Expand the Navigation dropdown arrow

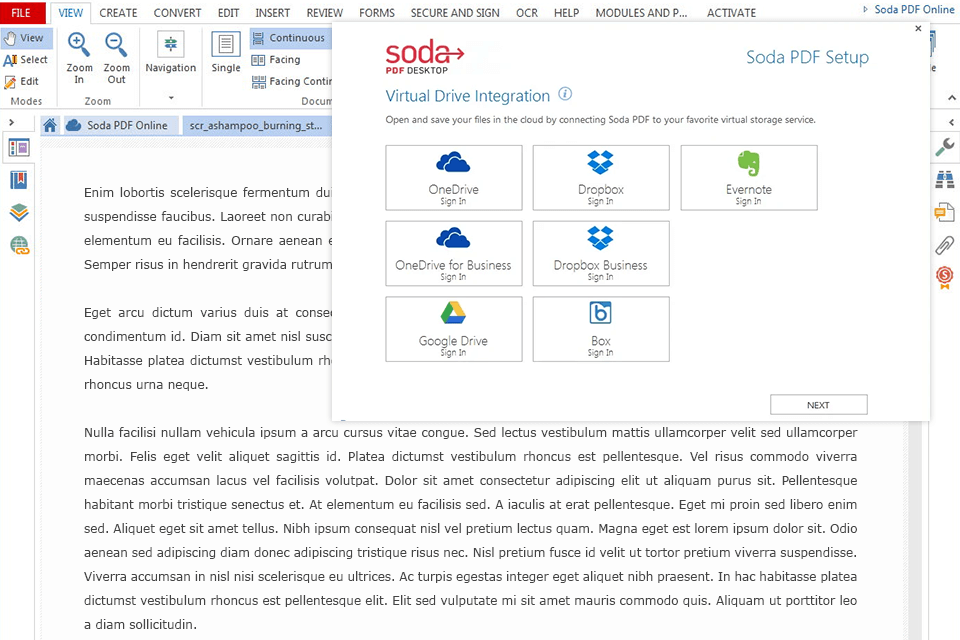click(171, 97)
